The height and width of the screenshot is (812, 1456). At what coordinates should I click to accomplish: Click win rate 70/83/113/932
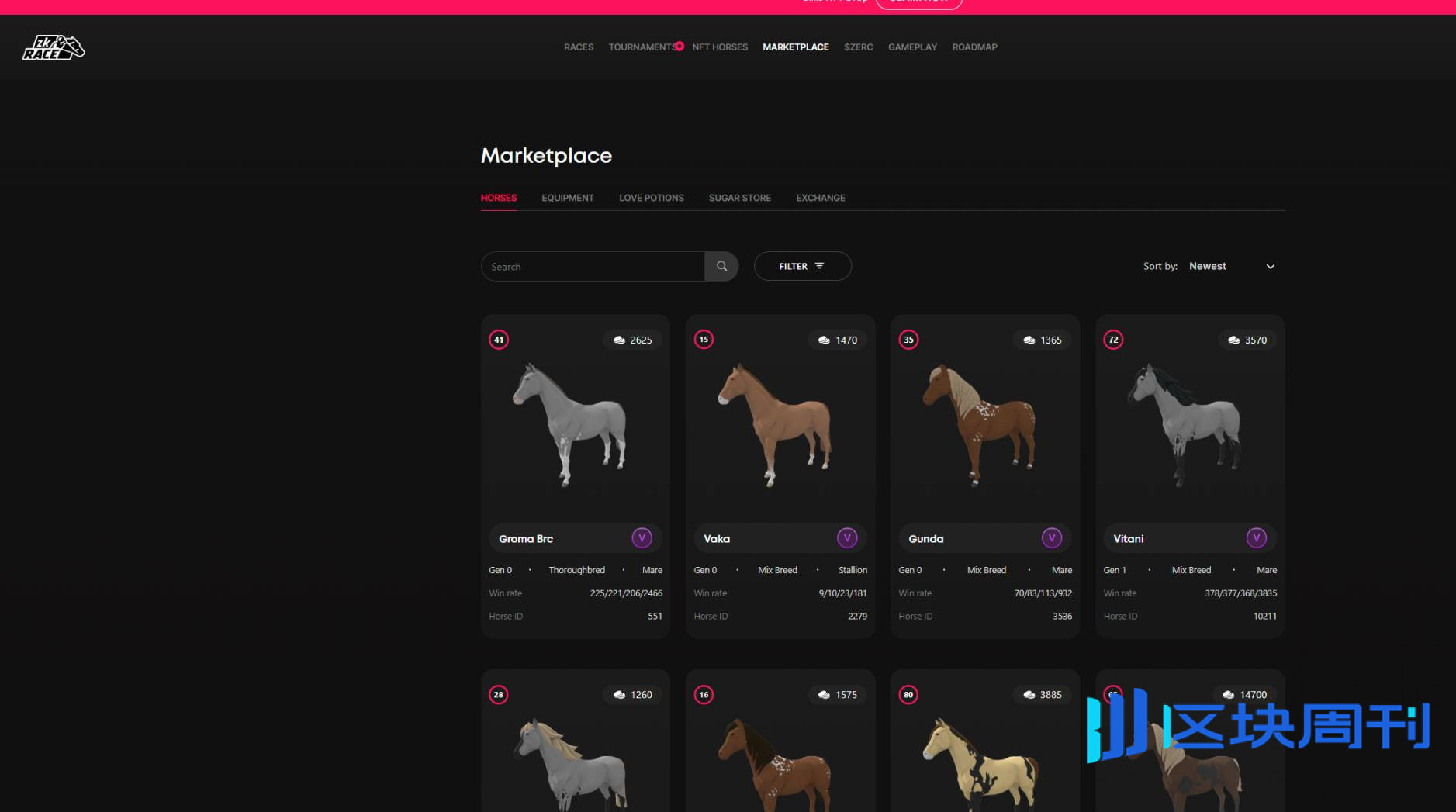(1043, 593)
